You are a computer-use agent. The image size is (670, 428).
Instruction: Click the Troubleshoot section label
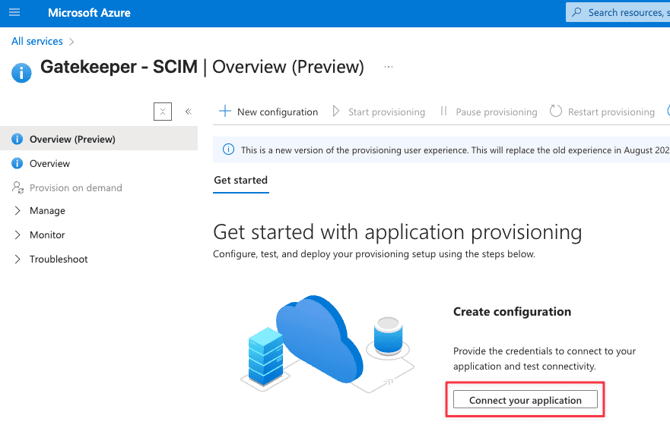(x=59, y=259)
